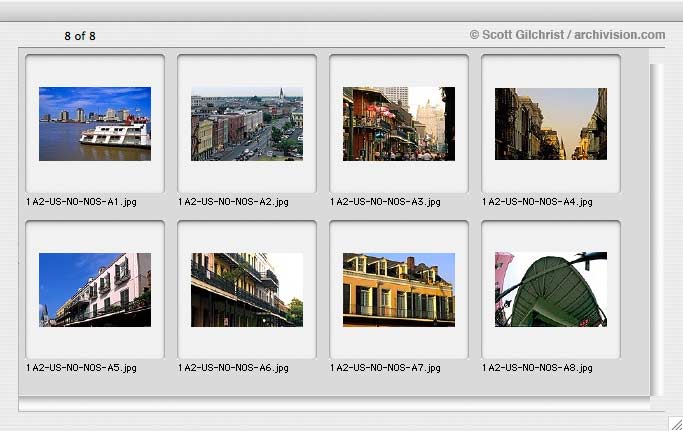The width and height of the screenshot is (683, 431).
Task: Click filename 1A2-US-NO-NOS-A2.jpg
Action: 233,202
